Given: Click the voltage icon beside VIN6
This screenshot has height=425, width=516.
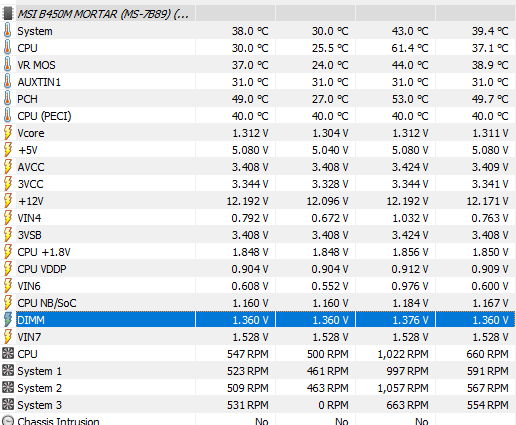Looking at the screenshot, I should tap(8, 286).
